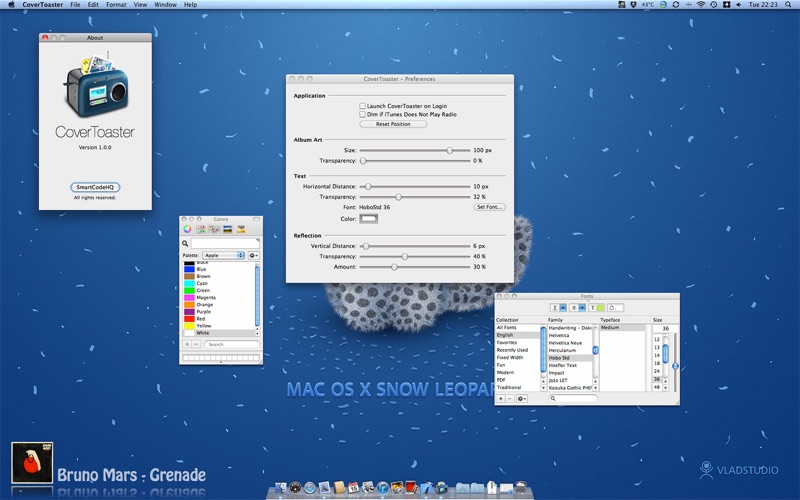
Task: Select font size 24 in Size list
Action: (657, 371)
